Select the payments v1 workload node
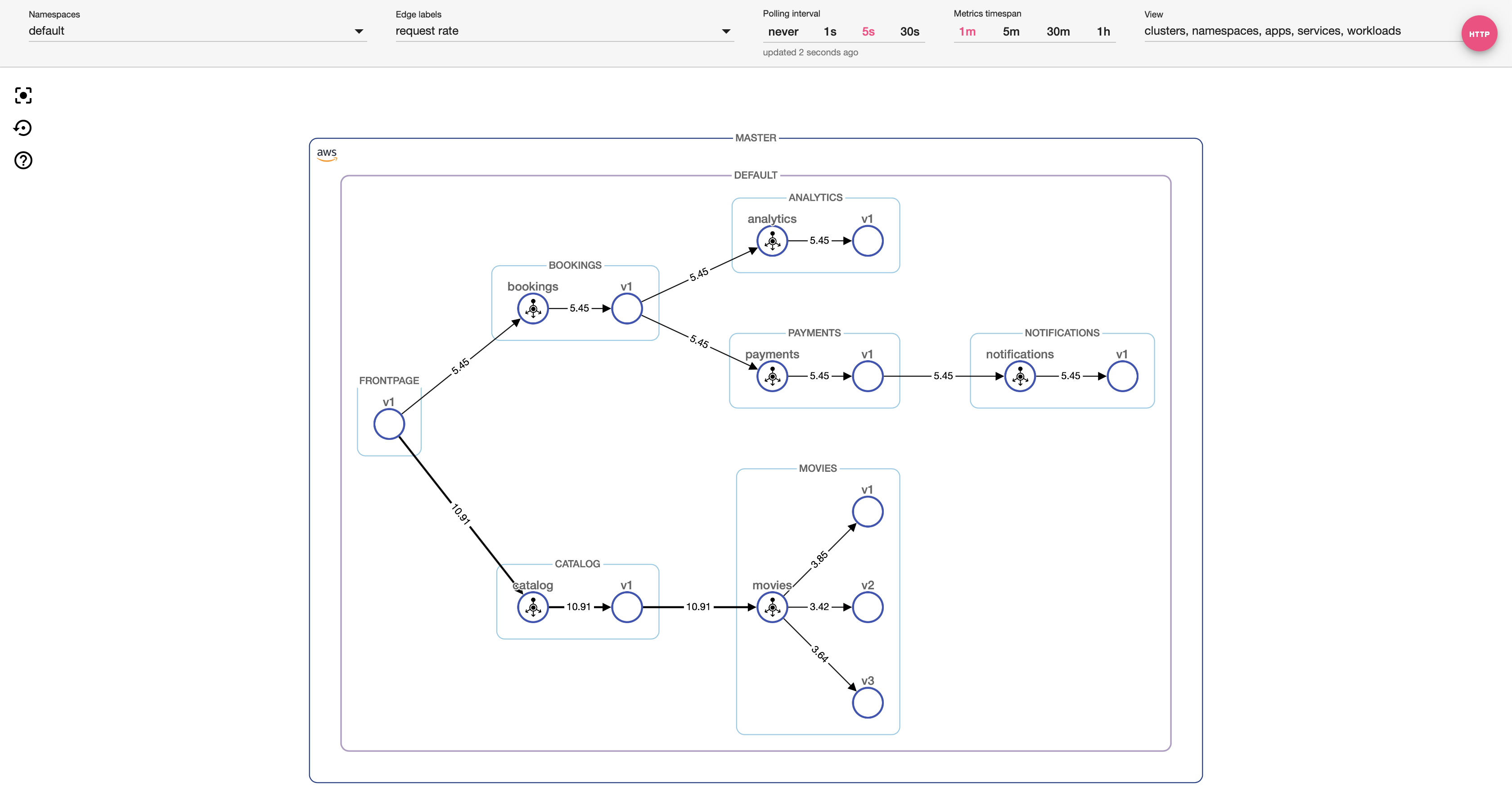1512x805 pixels. tap(868, 376)
